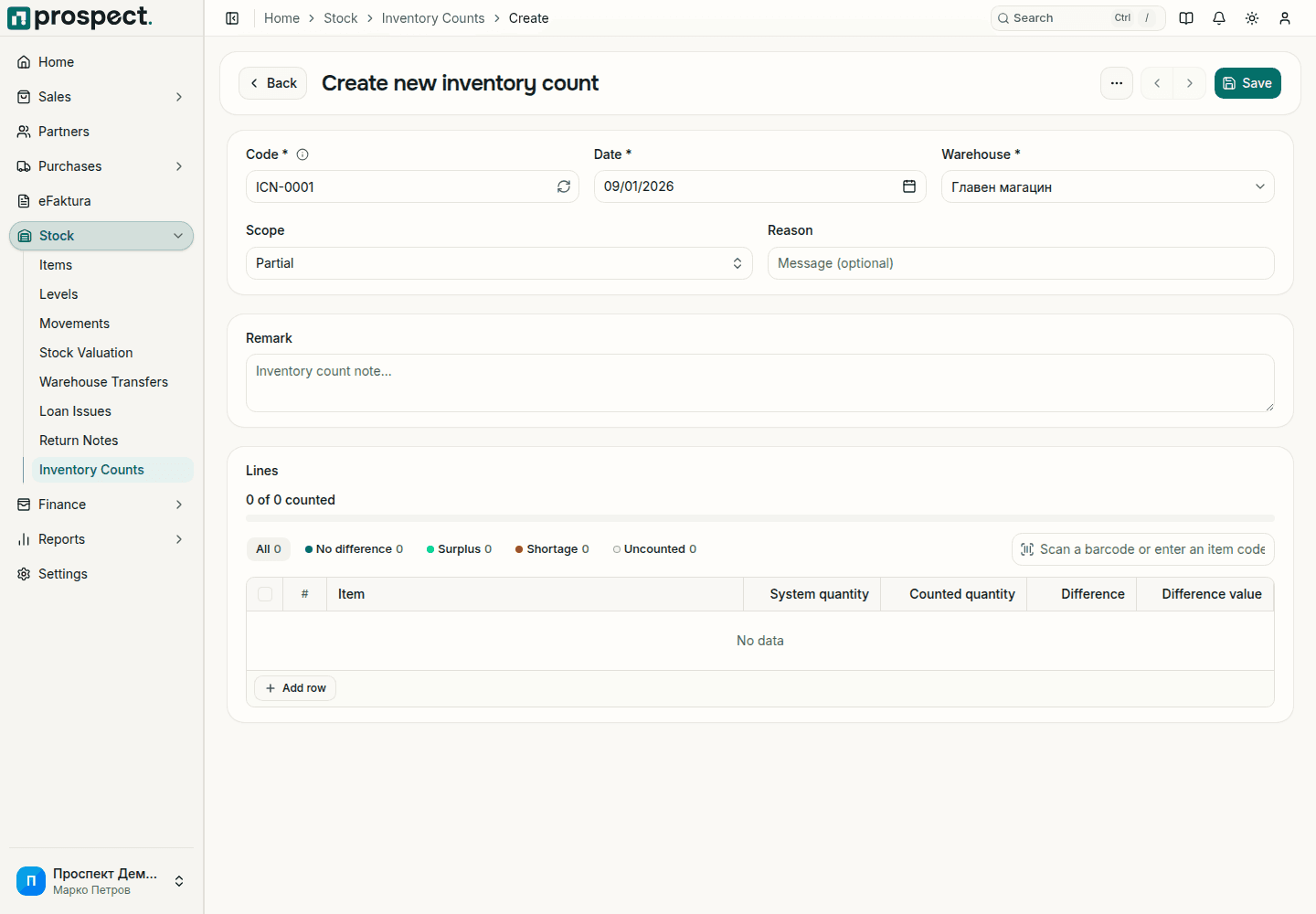The image size is (1316, 914).
Task: Open the Scope selector
Action: [499, 263]
